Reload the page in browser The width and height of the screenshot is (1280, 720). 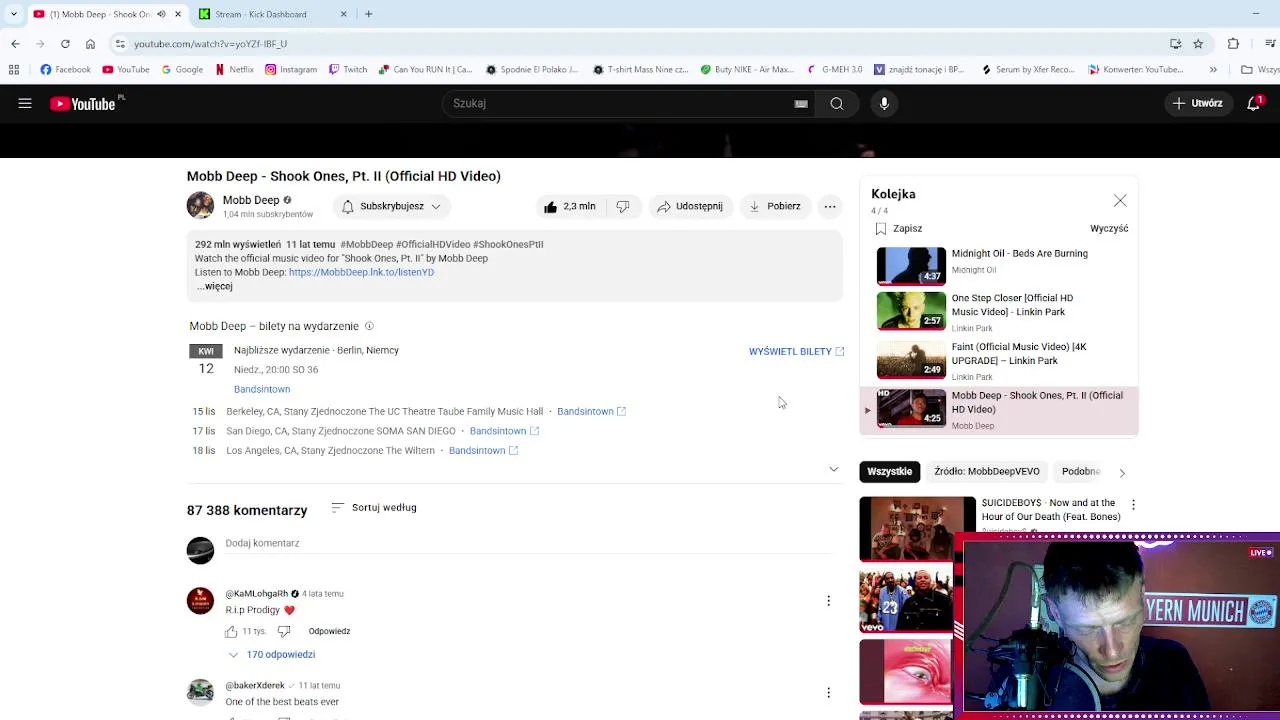click(65, 44)
